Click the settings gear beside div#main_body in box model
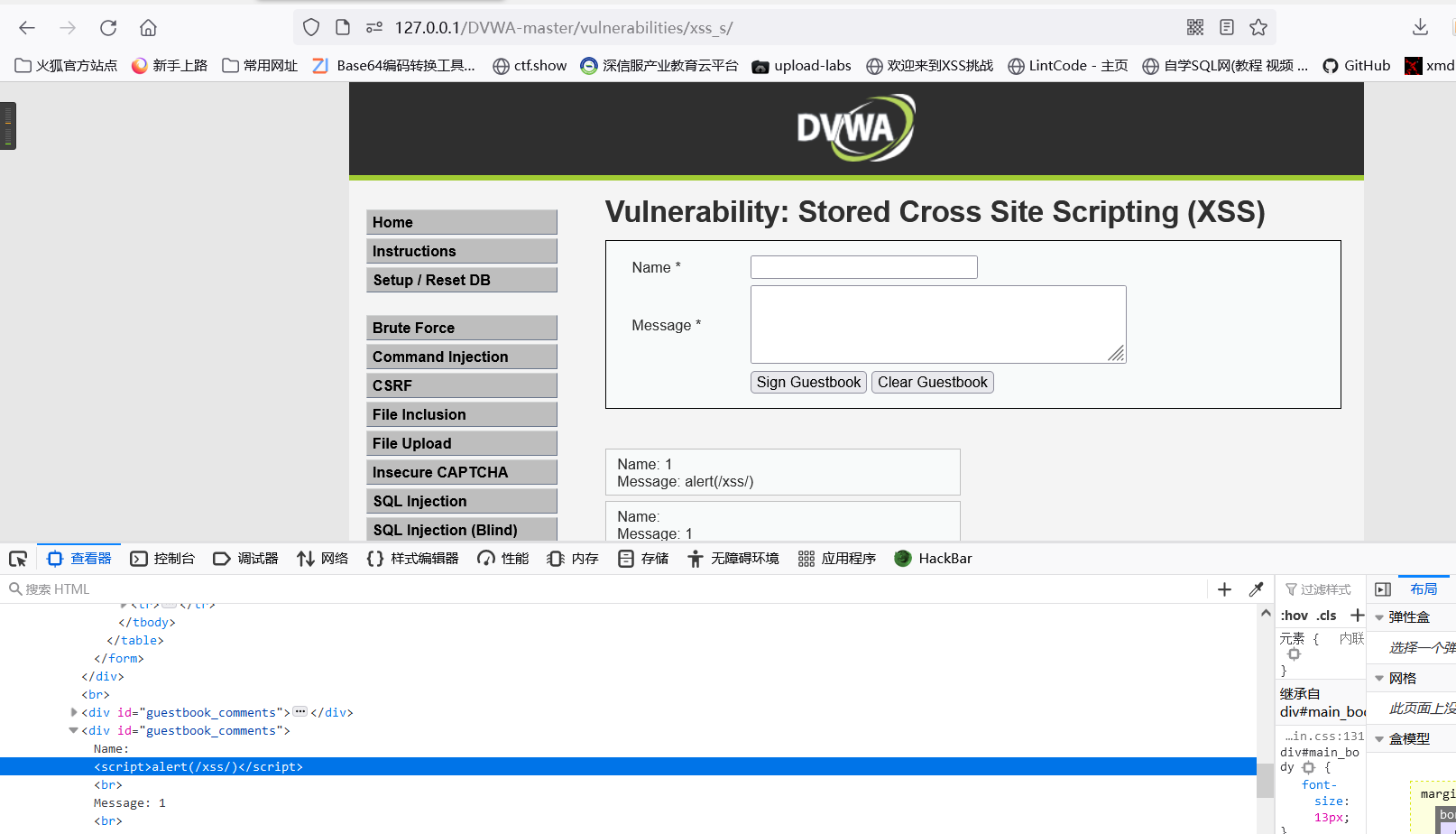The height and width of the screenshot is (834, 1456). pos(1308,766)
